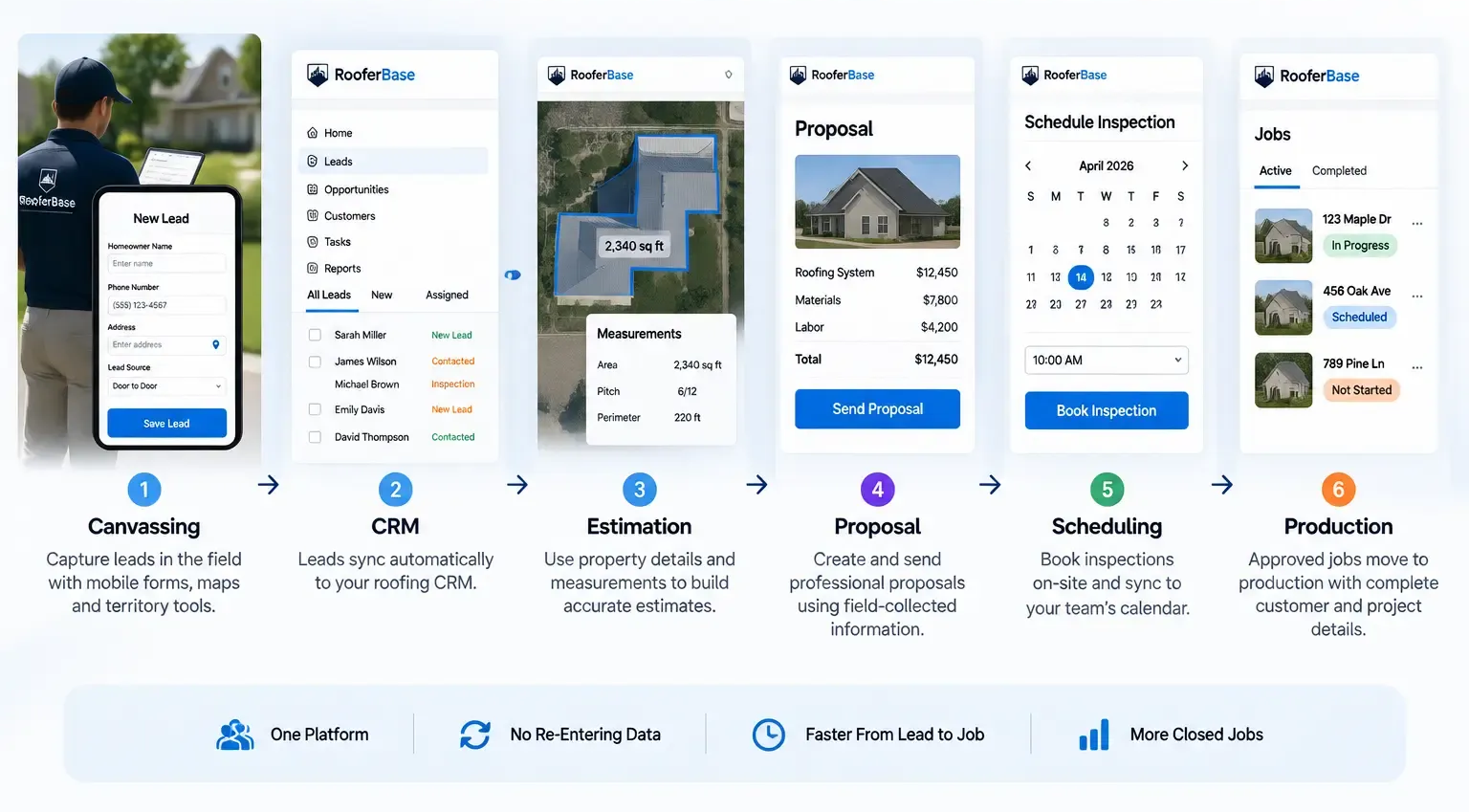Select the Emily Davis checkbox

(315, 409)
